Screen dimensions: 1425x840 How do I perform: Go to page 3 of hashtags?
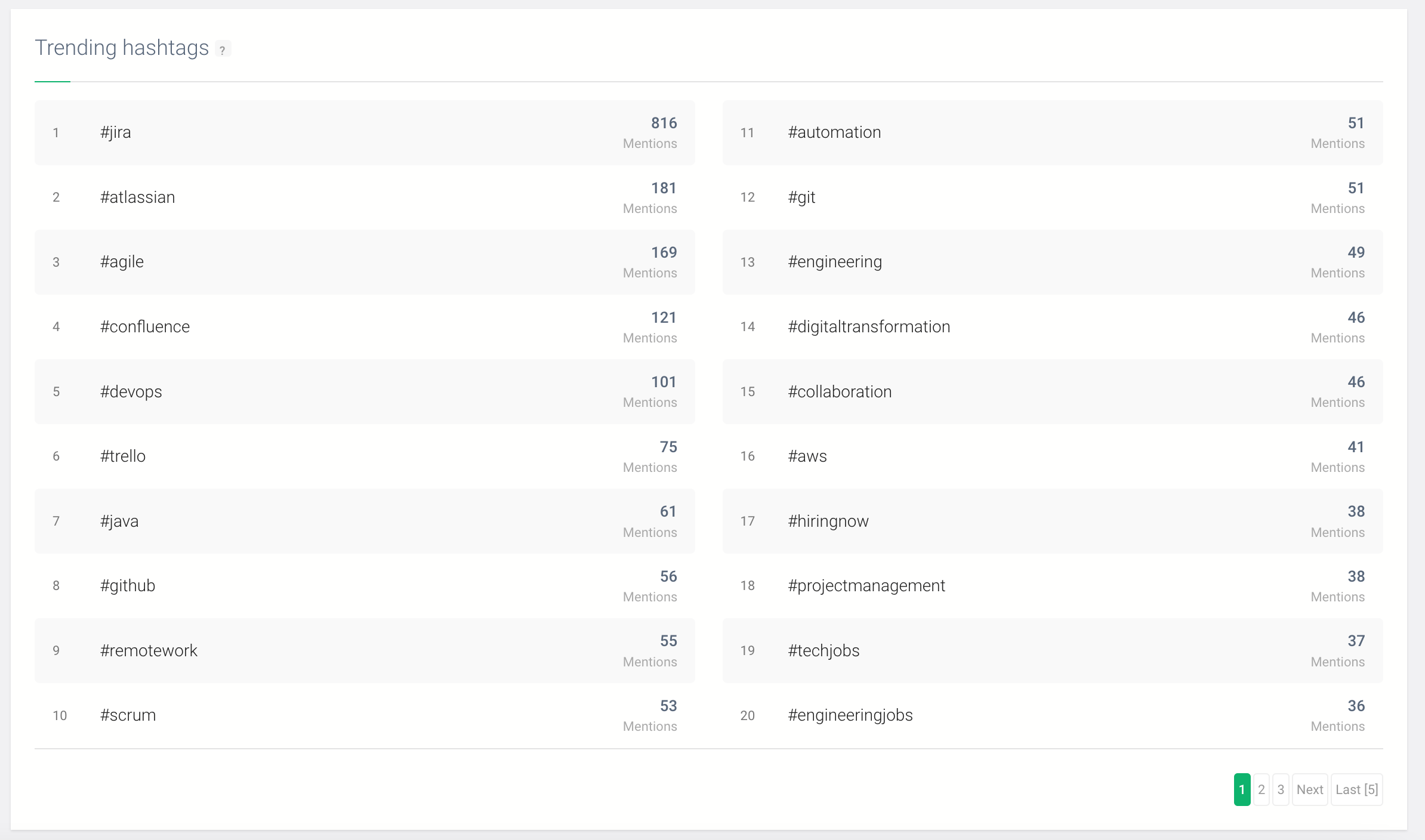pyautogui.click(x=1281, y=789)
